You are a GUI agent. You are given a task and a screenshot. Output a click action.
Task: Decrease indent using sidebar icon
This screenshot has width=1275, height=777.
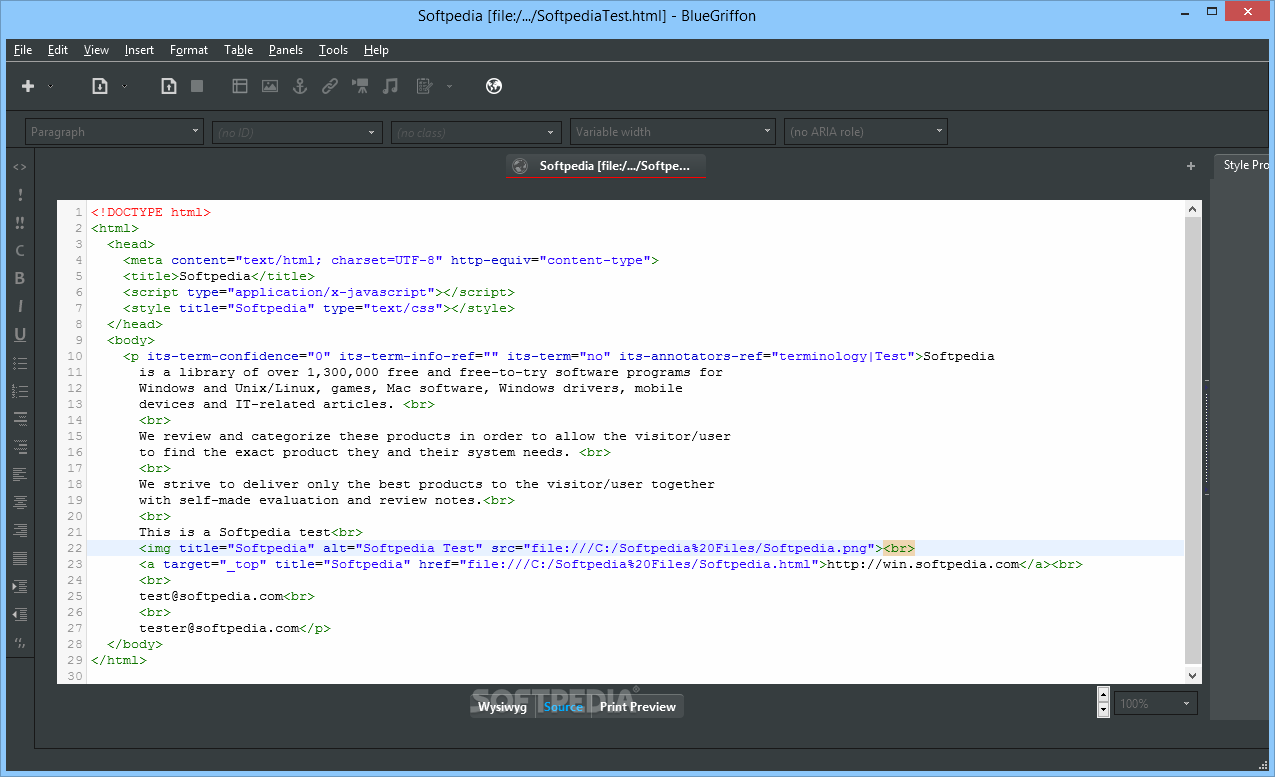(19, 614)
